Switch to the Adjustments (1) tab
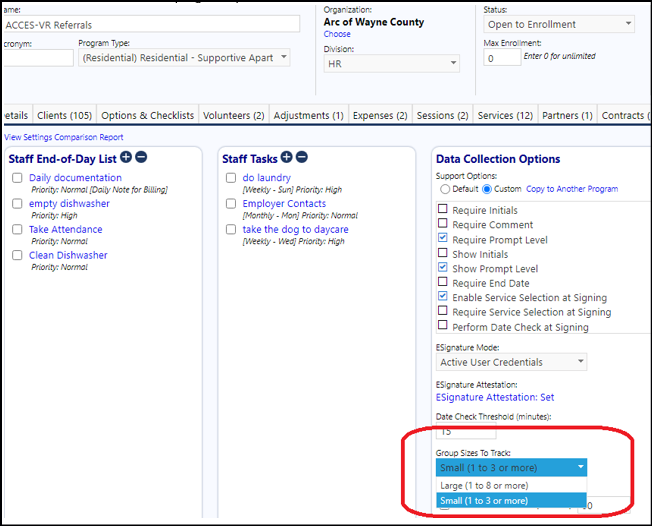 click(x=309, y=115)
